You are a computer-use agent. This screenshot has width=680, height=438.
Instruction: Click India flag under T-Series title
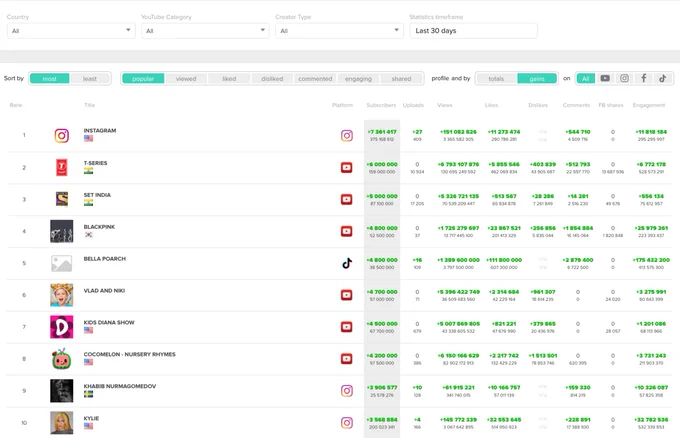click(88, 171)
